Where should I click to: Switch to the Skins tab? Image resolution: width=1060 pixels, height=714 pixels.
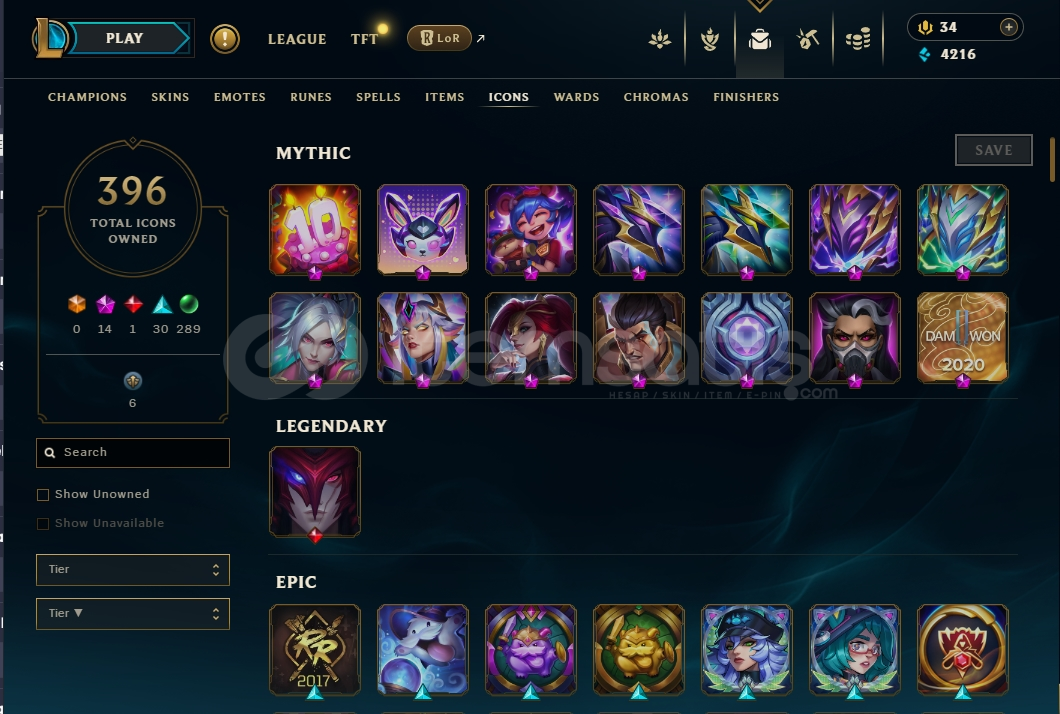coord(170,97)
